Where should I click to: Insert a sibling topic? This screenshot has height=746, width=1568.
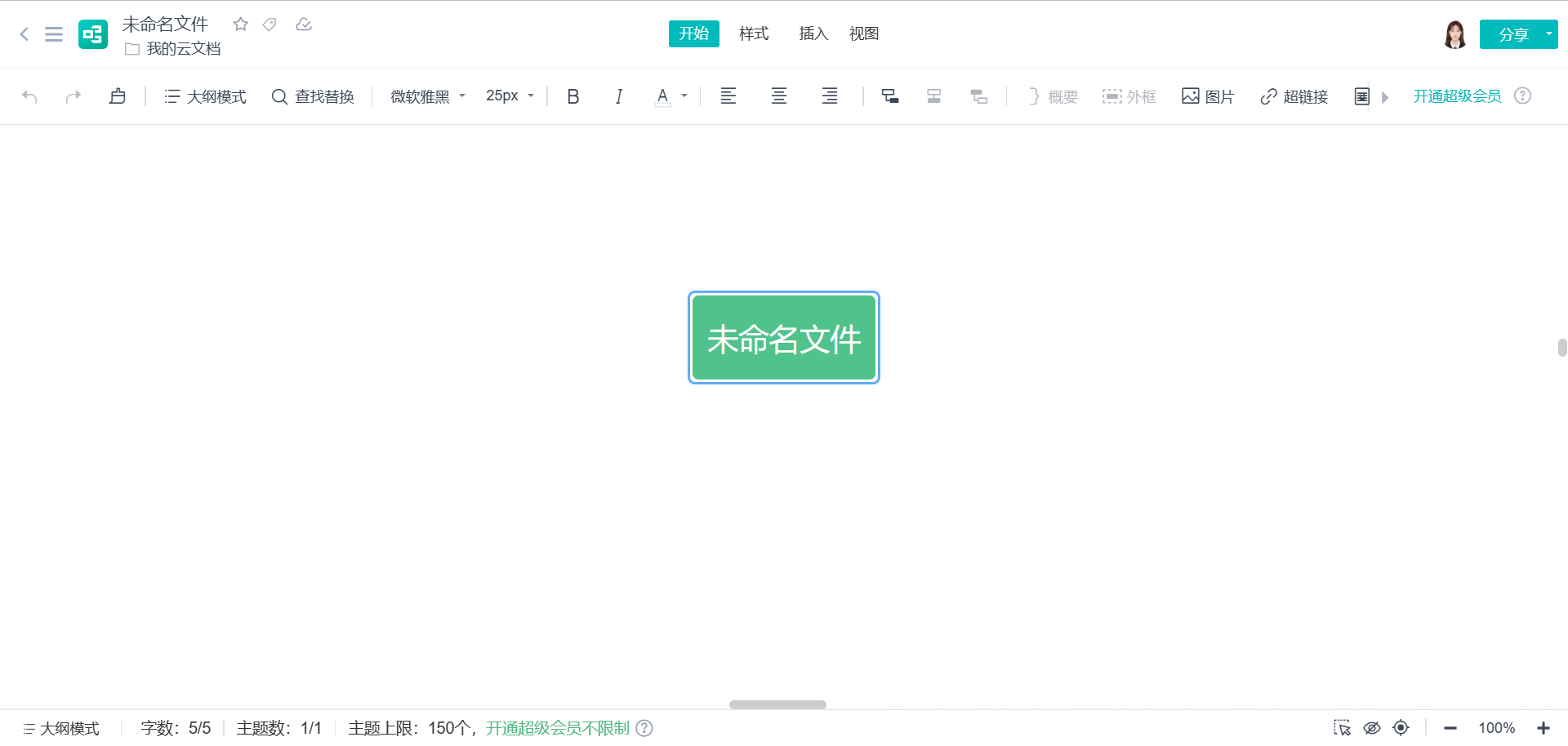coord(934,96)
